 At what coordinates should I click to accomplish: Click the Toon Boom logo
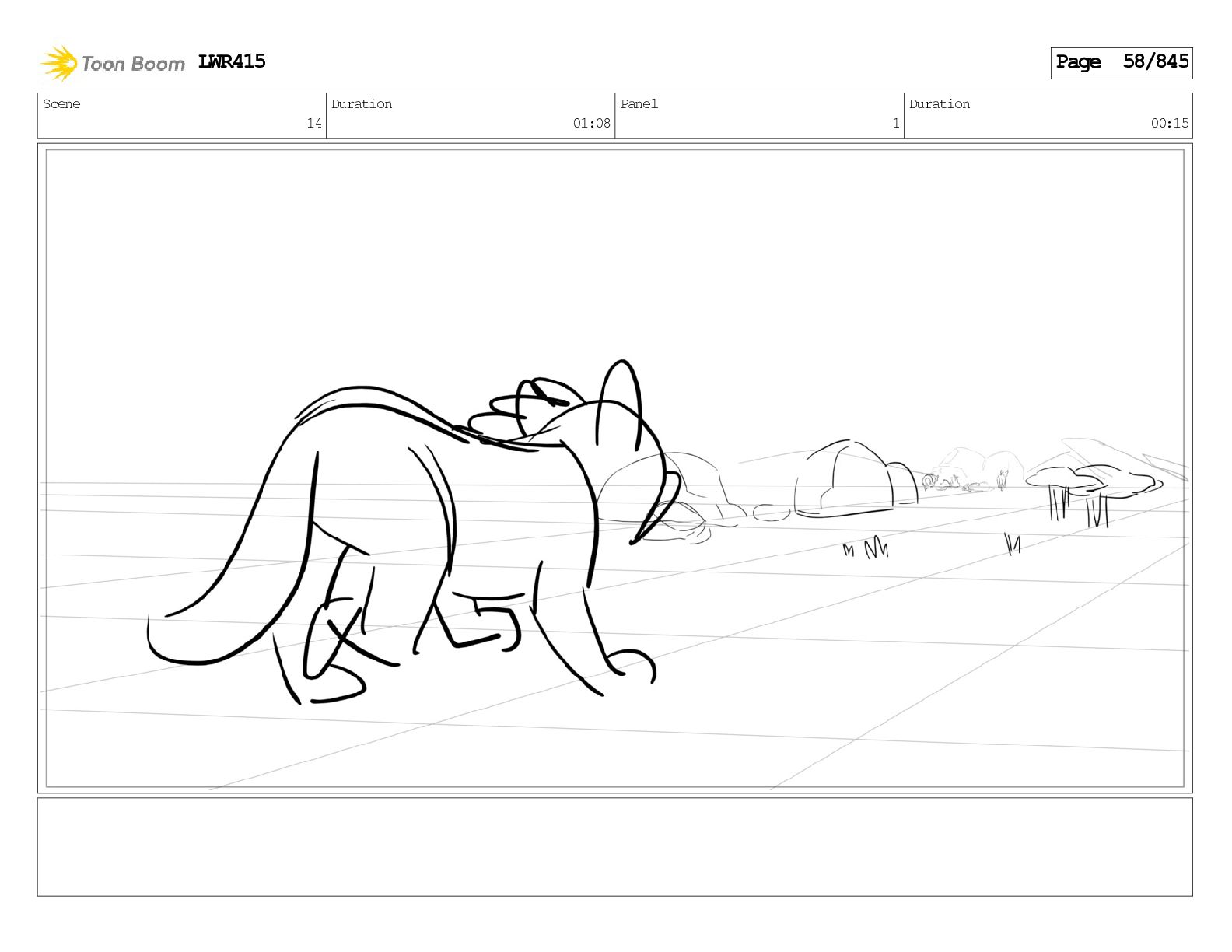coord(113,63)
